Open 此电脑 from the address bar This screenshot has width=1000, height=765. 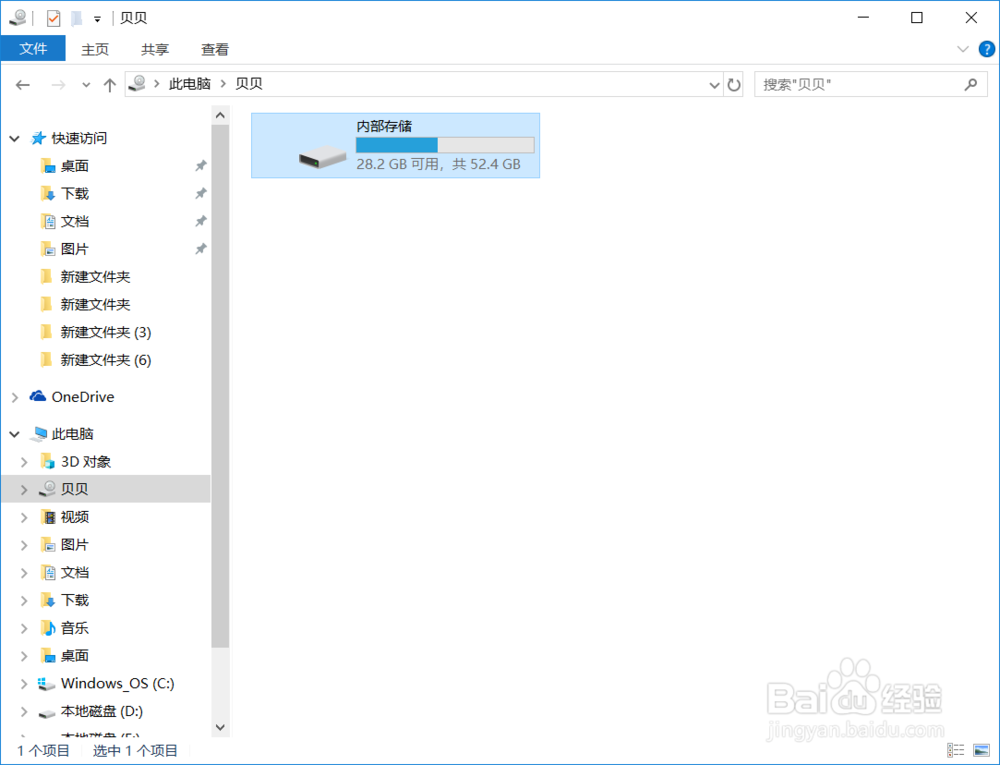coord(190,84)
